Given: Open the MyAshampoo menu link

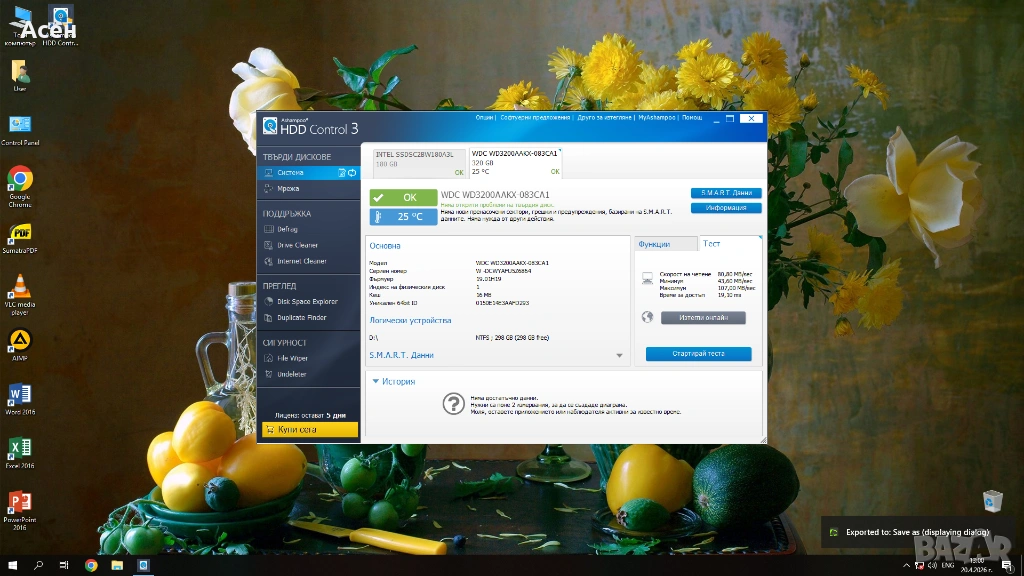Looking at the screenshot, I should [x=657, y=118].
